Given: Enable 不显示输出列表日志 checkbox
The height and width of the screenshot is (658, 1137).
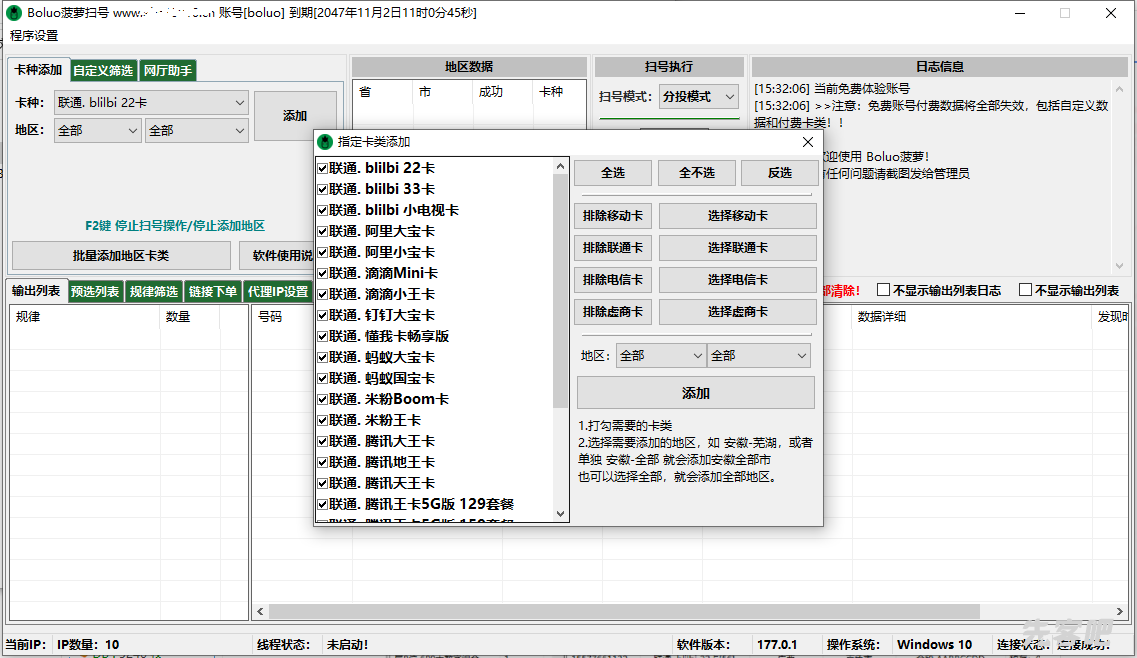Looking at the screenshot, I should 883,290.
